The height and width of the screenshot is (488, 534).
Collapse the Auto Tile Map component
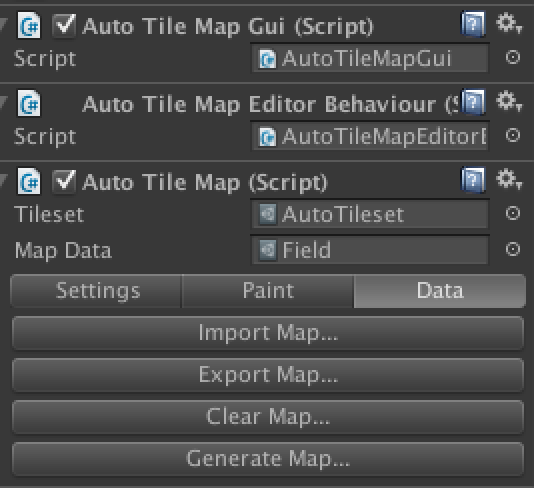tap(3, 180)
